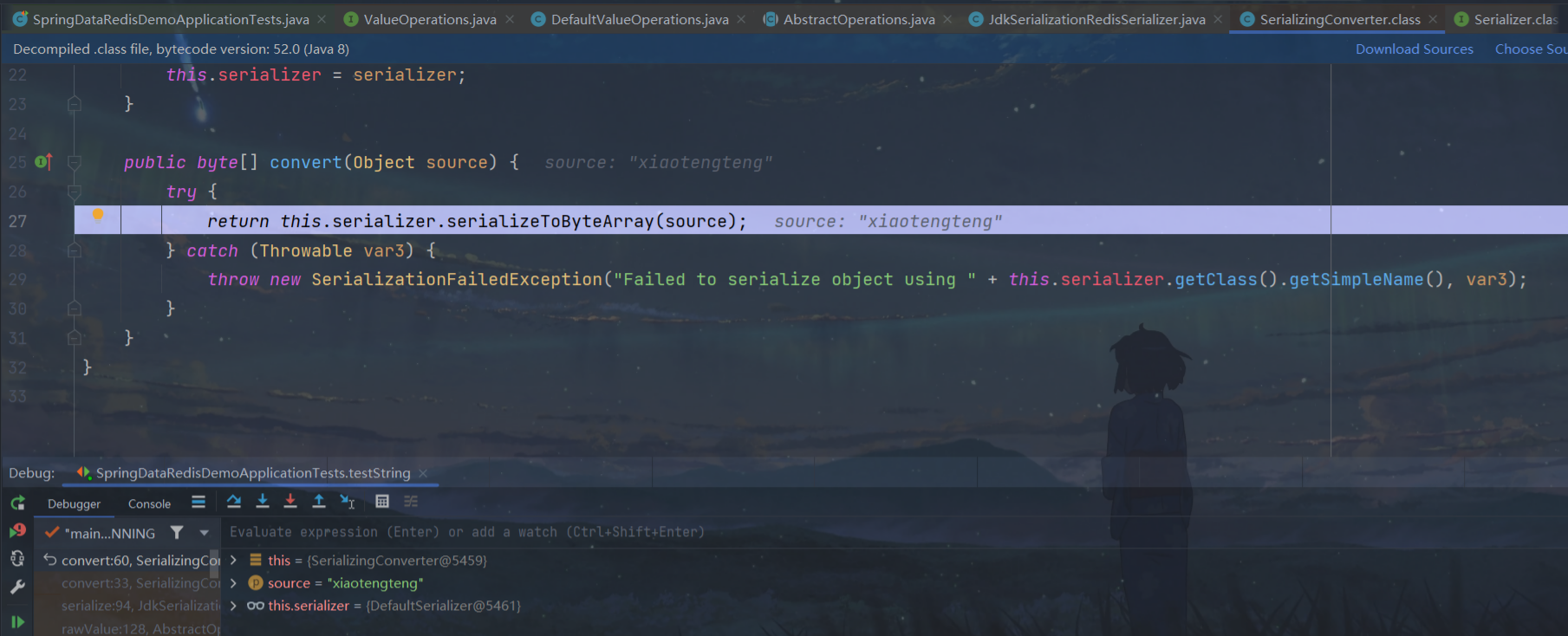Viewport: 1568px width, 636px height.
Task: Open the main thread selector dropdown arrow
Action: [x=205, y=533]
